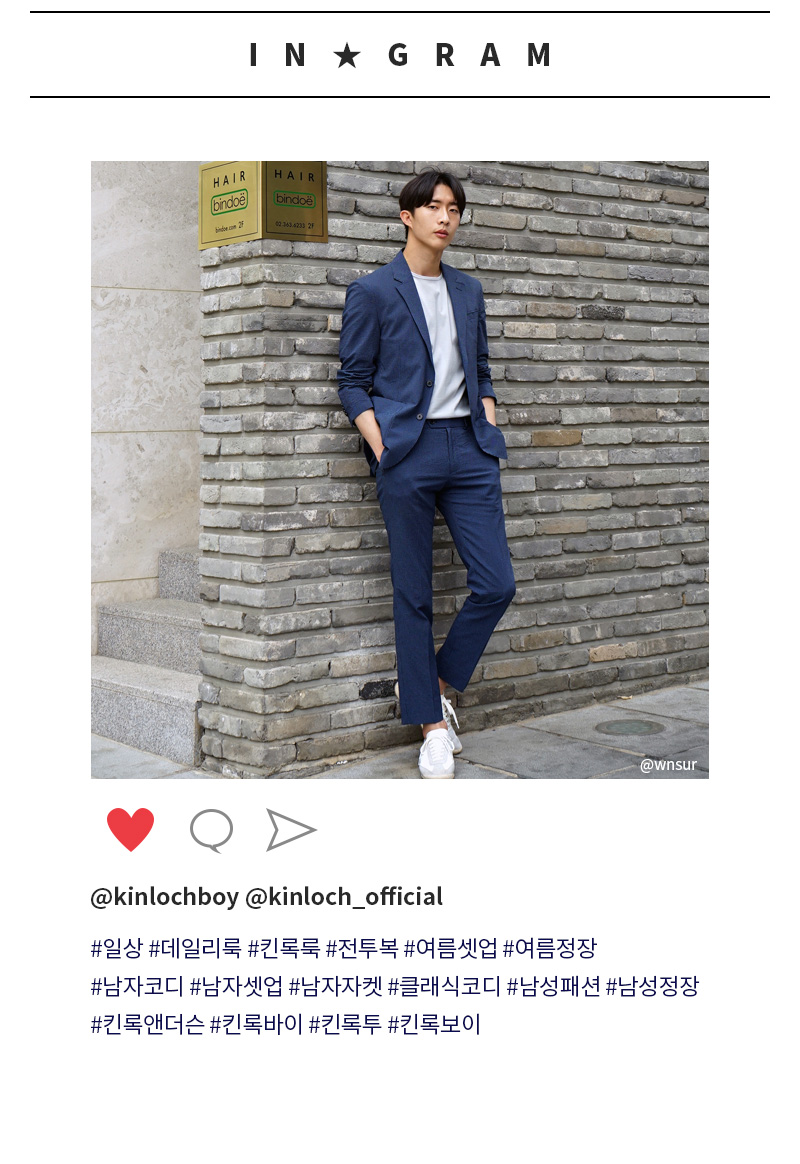Screen dimensions: 800x1164
Task: Tap the red heart like icon
Action: point(131,828)
